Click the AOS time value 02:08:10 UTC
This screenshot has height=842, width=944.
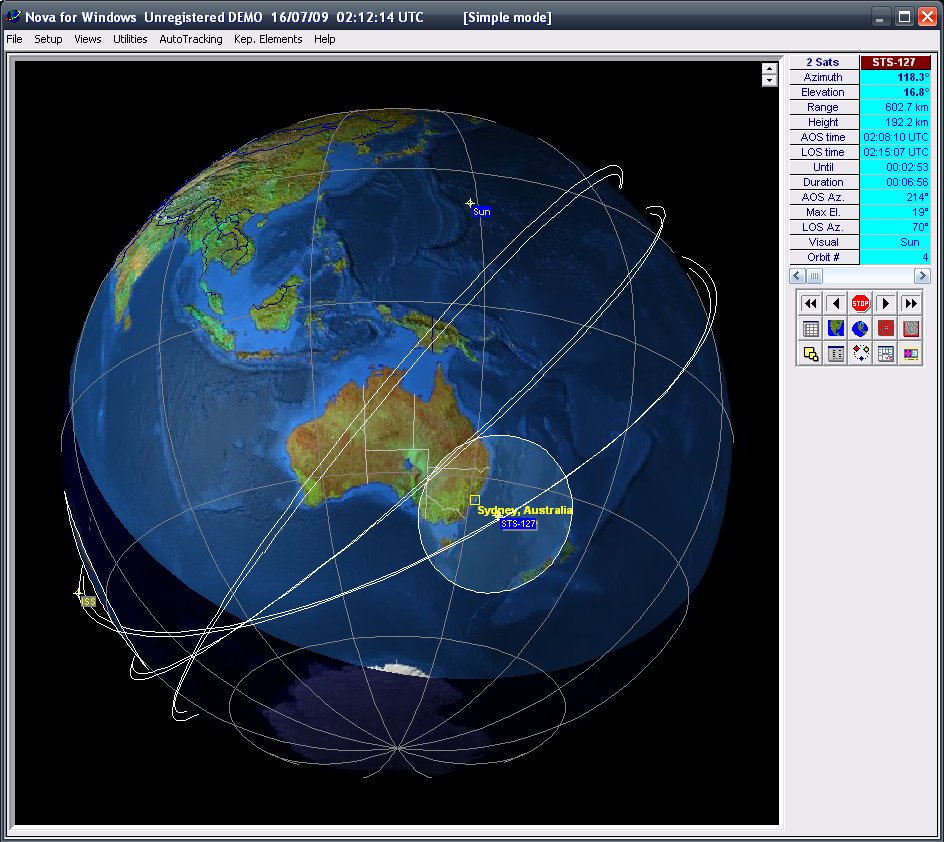(895, 137)
